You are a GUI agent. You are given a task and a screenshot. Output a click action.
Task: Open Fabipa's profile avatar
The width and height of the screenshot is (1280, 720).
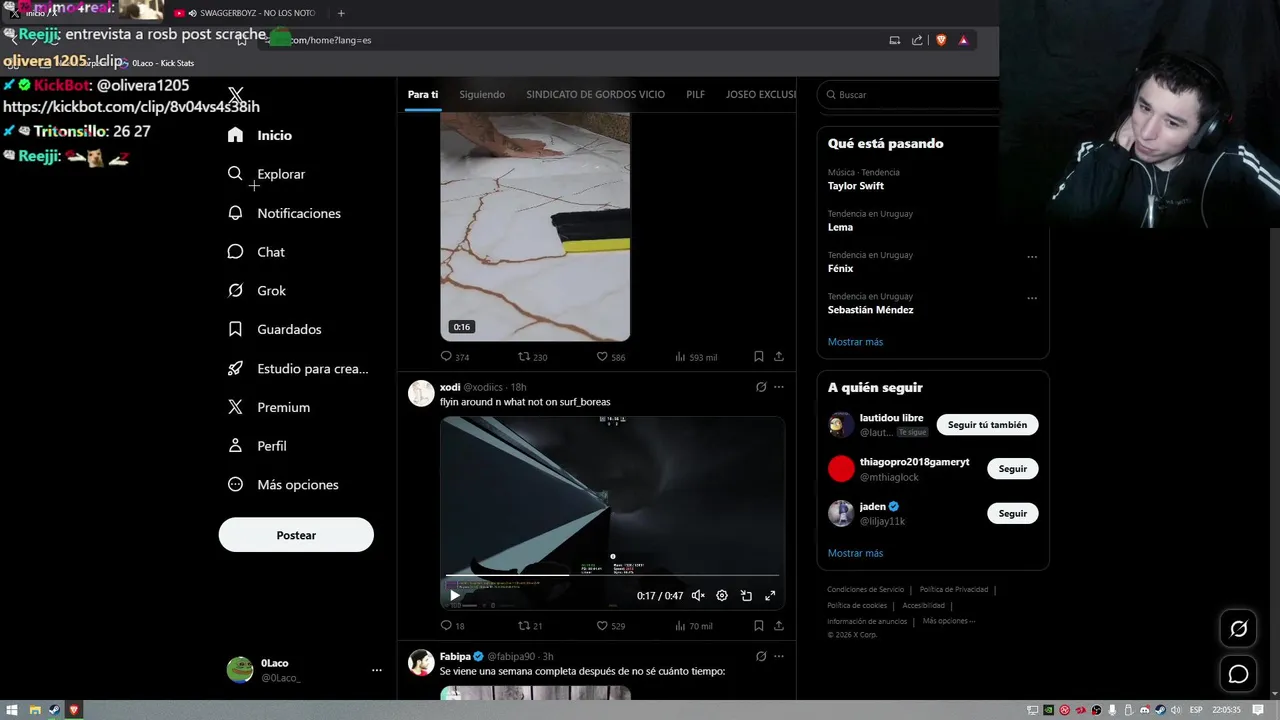click(421, 662)
